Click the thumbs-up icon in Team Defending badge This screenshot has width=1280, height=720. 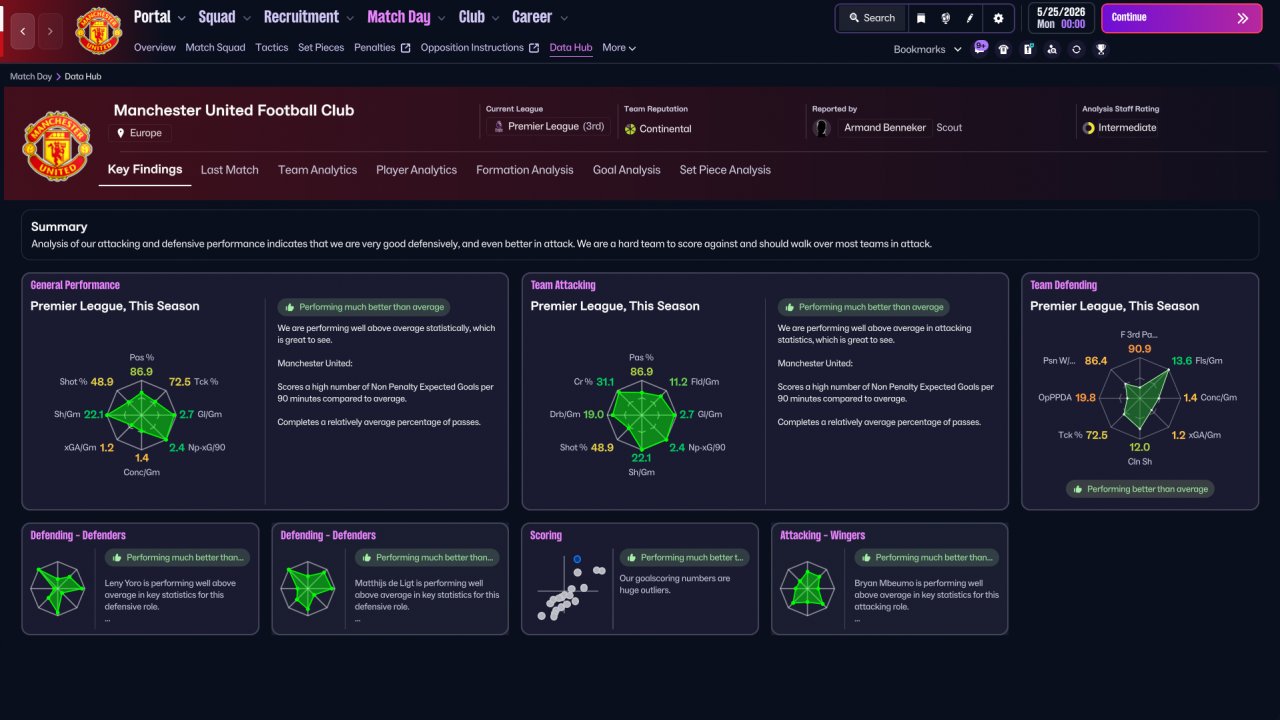[1077, 489]
